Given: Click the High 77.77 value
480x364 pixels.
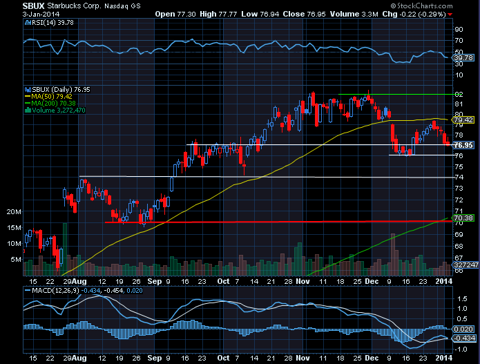Looking at the screenshot, I should [x=218, y=14].
